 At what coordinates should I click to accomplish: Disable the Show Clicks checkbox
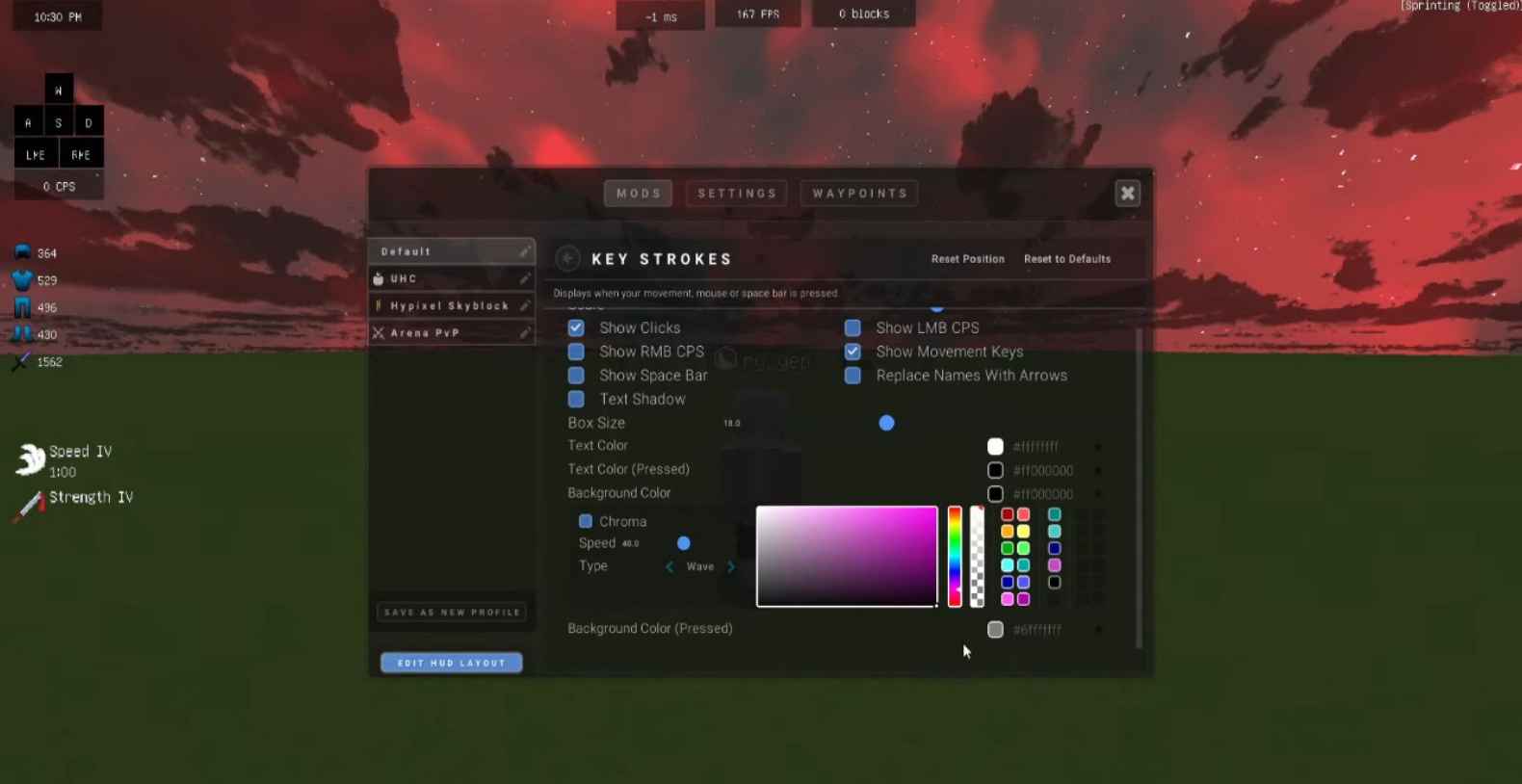[576, 328]
